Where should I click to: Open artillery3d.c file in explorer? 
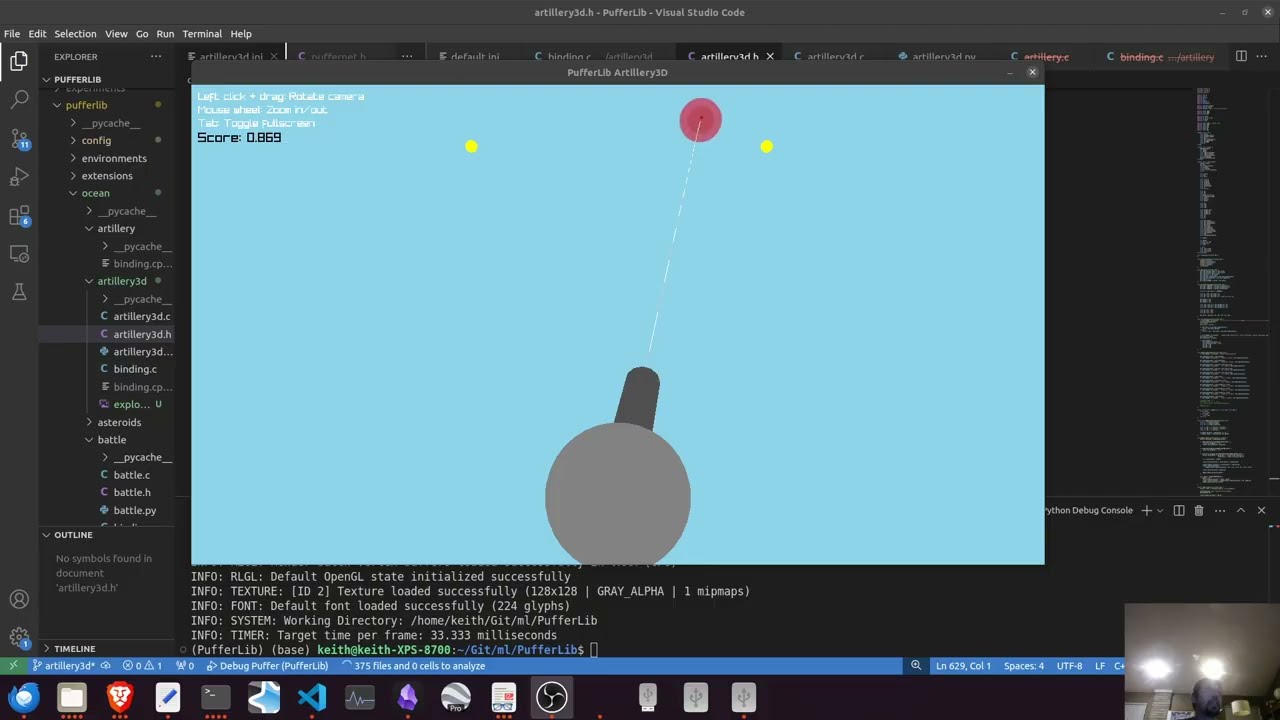(x=141, y=316)
